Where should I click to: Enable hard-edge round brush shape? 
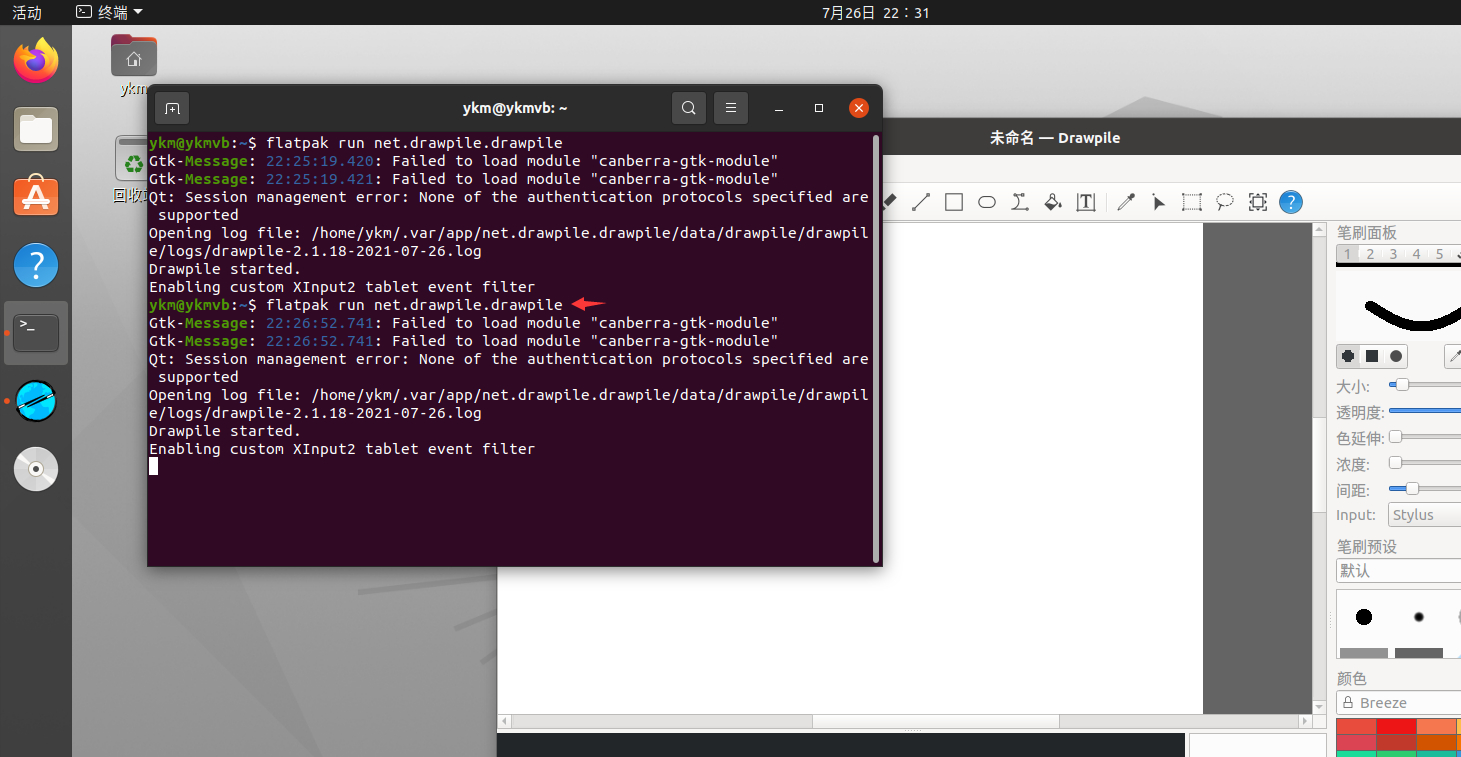[x=1348, y=356]
